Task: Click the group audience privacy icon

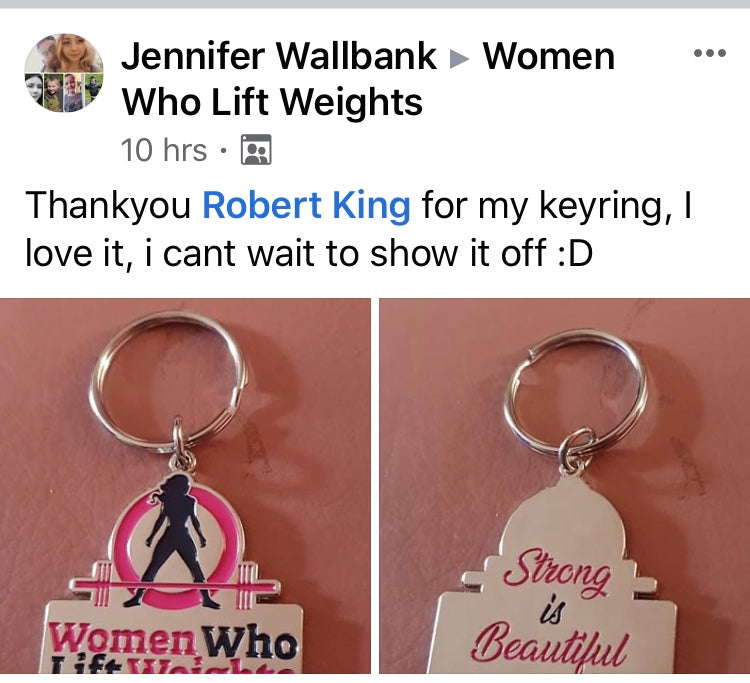Action: (x=256, y=150)
